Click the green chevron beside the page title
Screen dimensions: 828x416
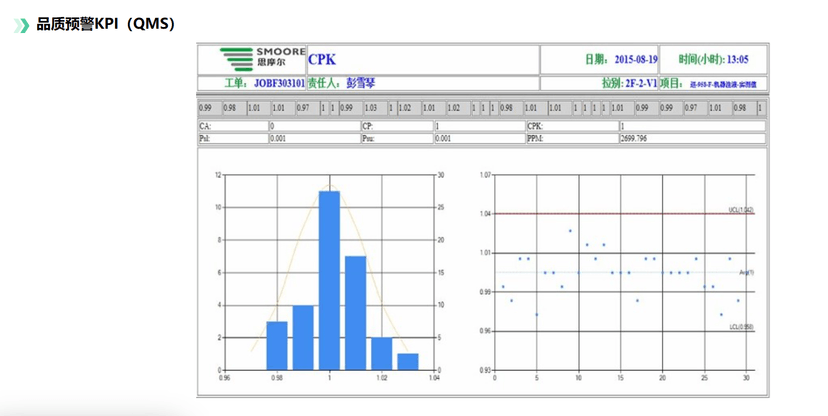21,23
